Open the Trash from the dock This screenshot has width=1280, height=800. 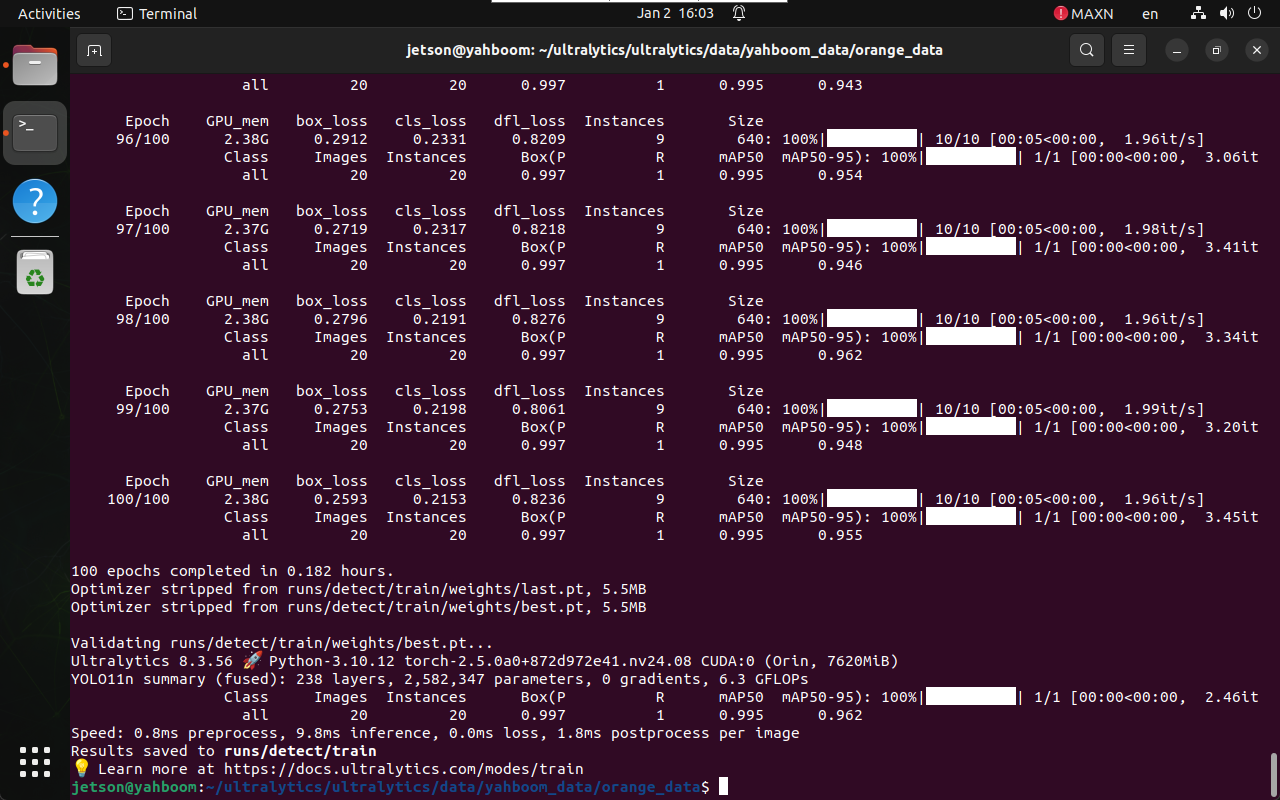coord(35,272)
